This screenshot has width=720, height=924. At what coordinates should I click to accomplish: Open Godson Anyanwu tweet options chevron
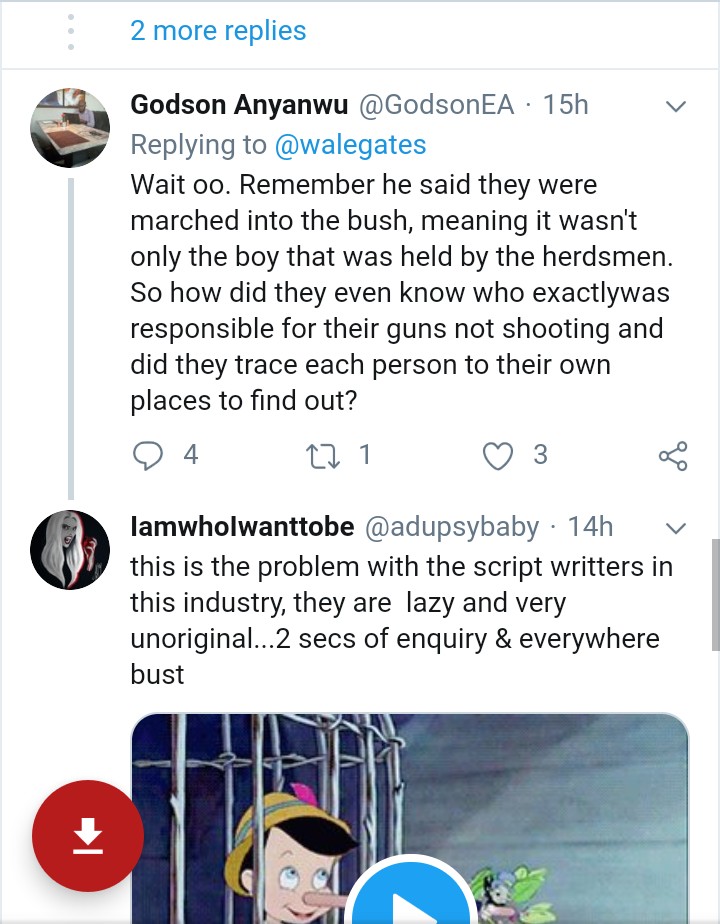coord(676,106)
